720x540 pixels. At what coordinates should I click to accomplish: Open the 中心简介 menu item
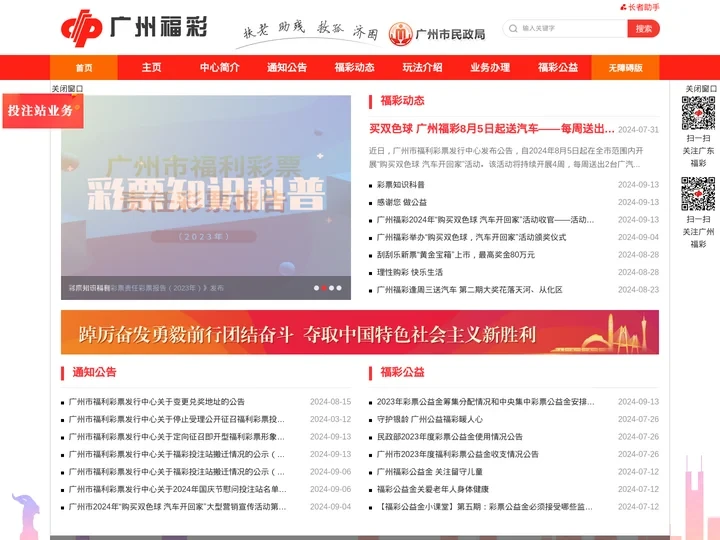[x=219, y=68]
